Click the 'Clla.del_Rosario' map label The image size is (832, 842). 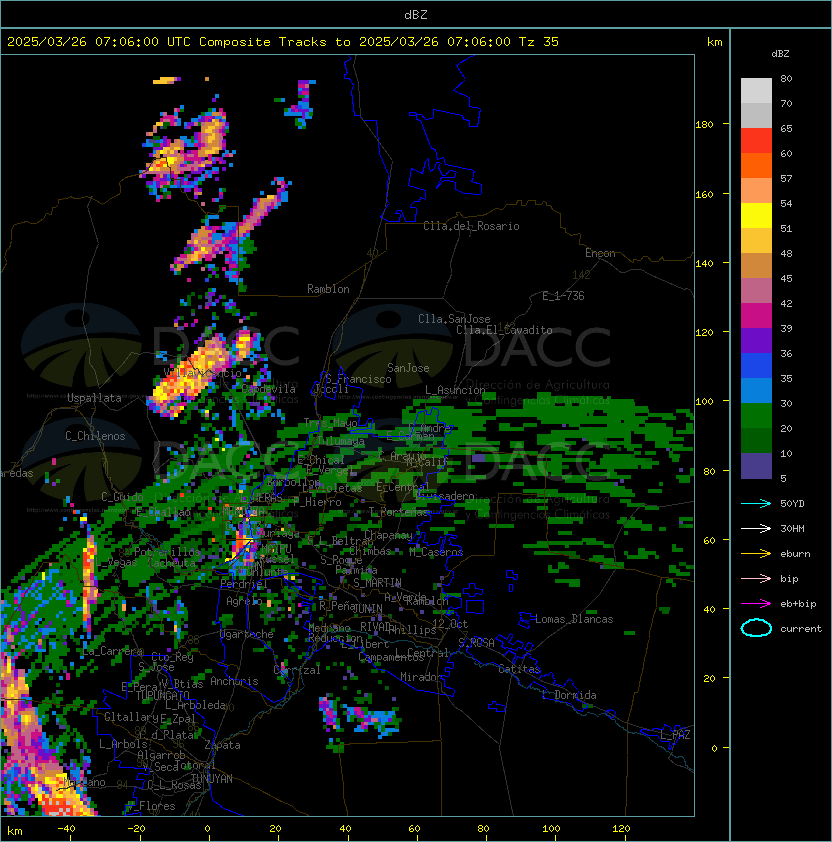(x=471, y=226)
